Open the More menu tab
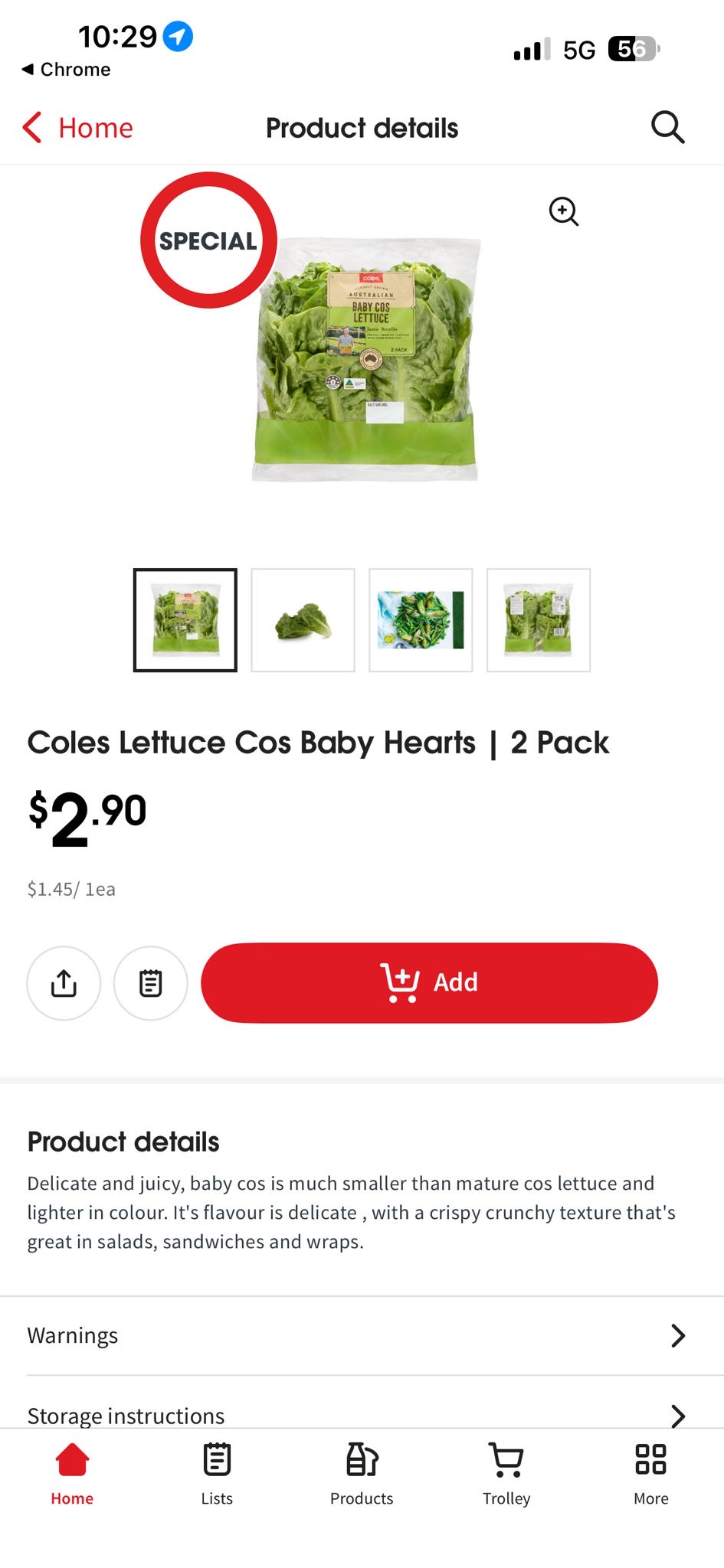Image resolution: width=724 pixels, height=1568 pixels. click(651, 1474)
